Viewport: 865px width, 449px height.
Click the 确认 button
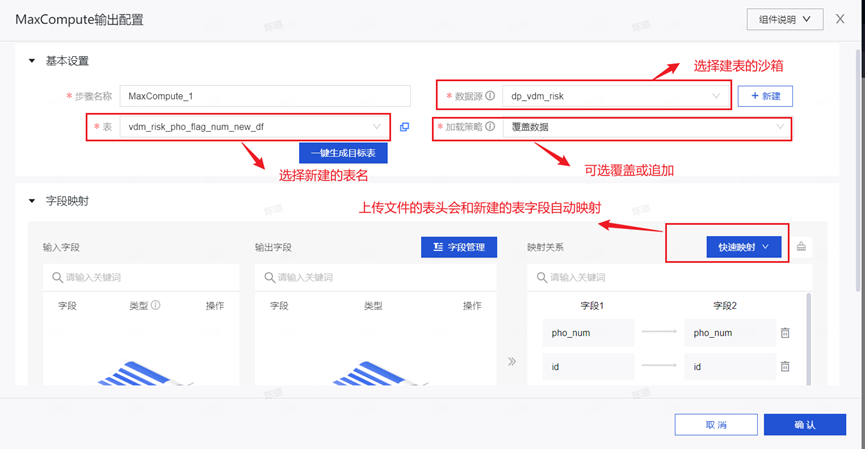click(x=805, y=425)
